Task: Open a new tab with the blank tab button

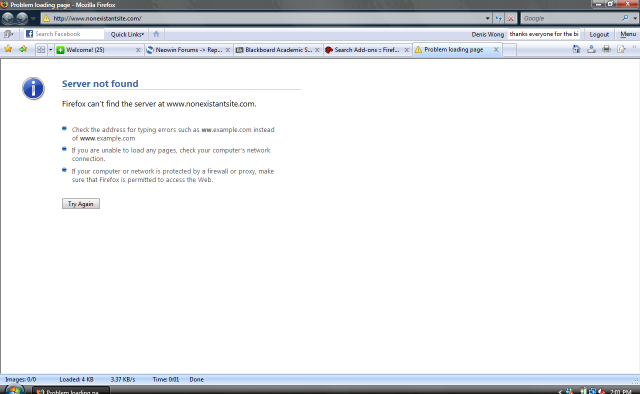Action: point(509,50)
